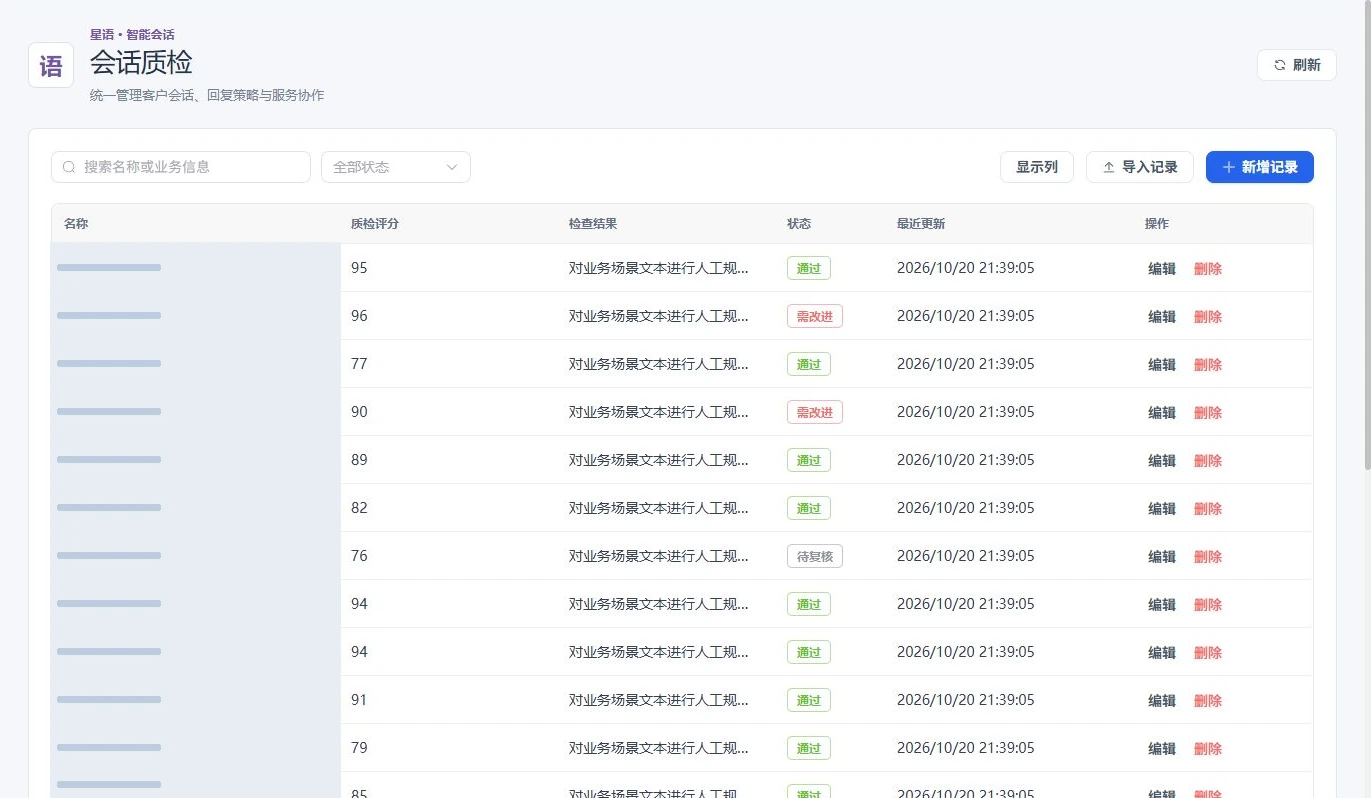Select the score cell showing 76

(x=359, y=556)
